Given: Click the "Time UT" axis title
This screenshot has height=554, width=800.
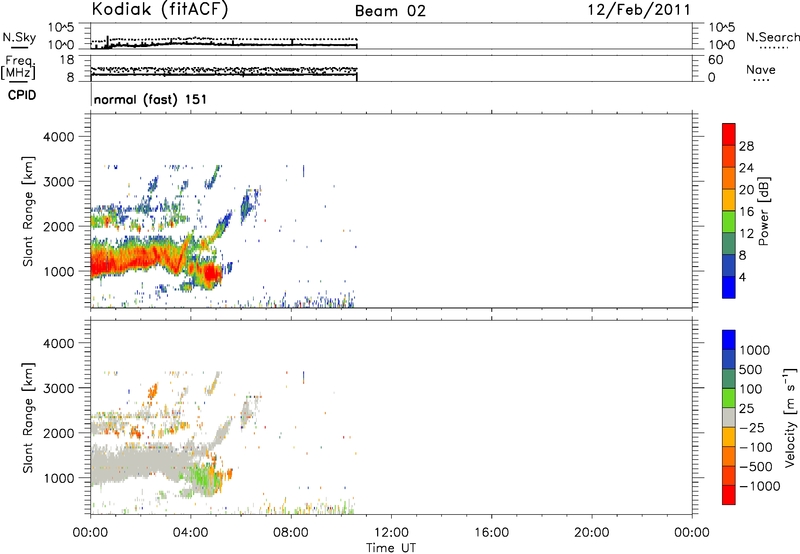Looking at the screenshot, I should (x=391, y=548).
